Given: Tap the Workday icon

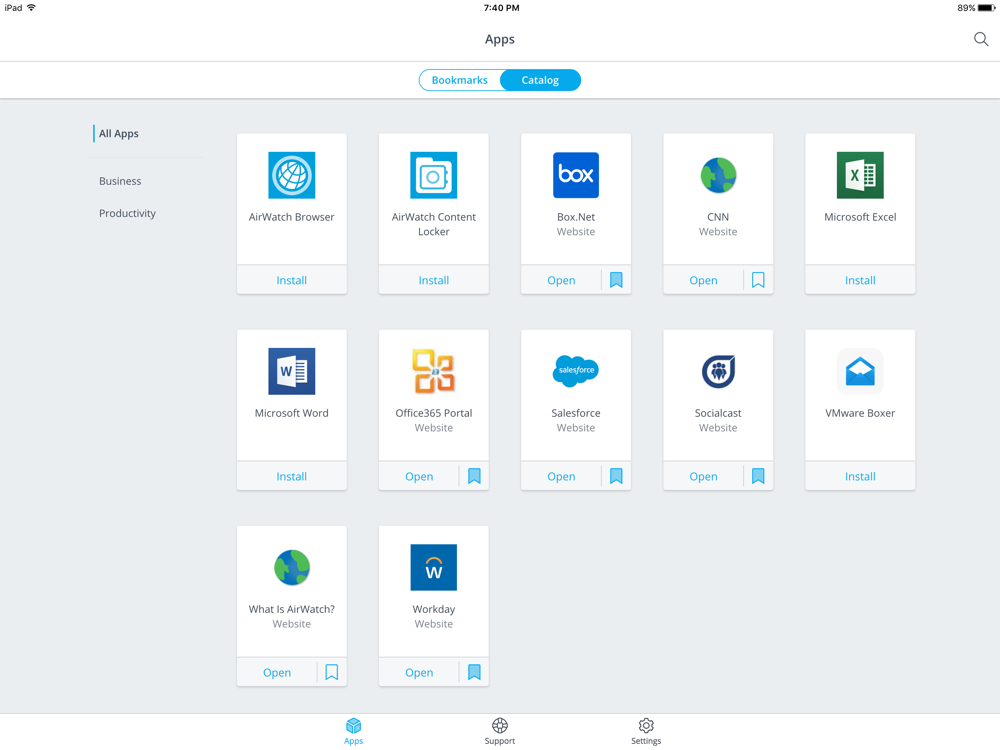Looking at the screenshot, I should [434, 568].
